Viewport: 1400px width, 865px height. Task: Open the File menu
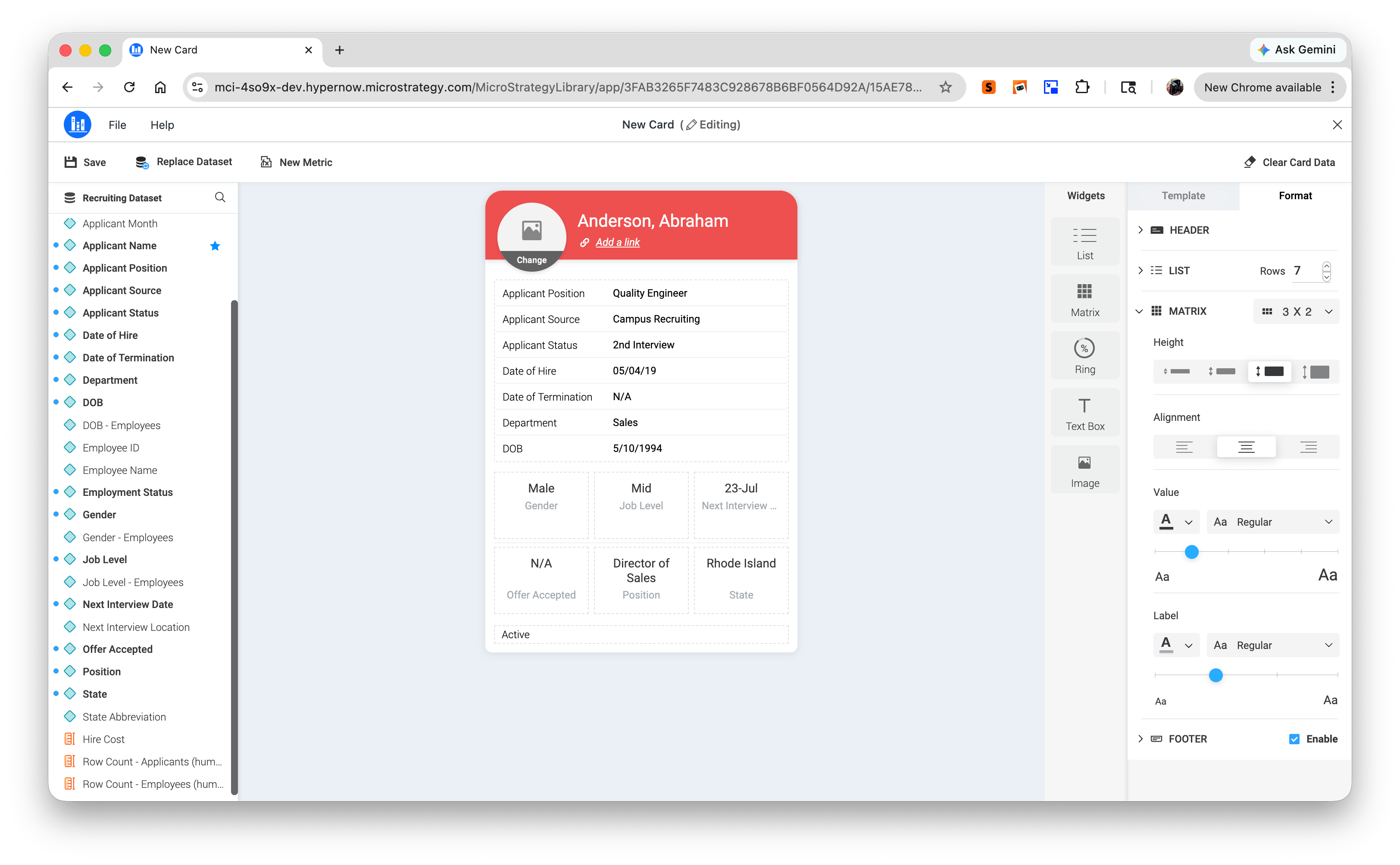[x=117, y=125]
